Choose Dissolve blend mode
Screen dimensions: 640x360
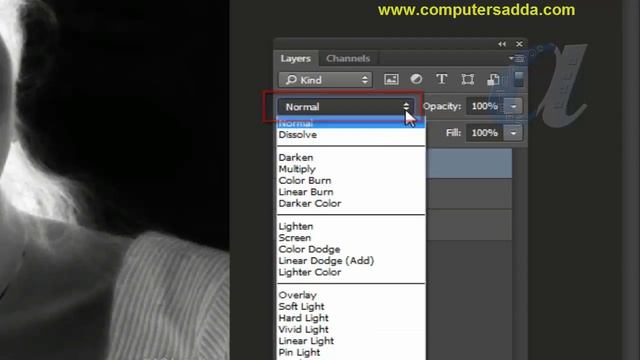(x=351, y=135)
